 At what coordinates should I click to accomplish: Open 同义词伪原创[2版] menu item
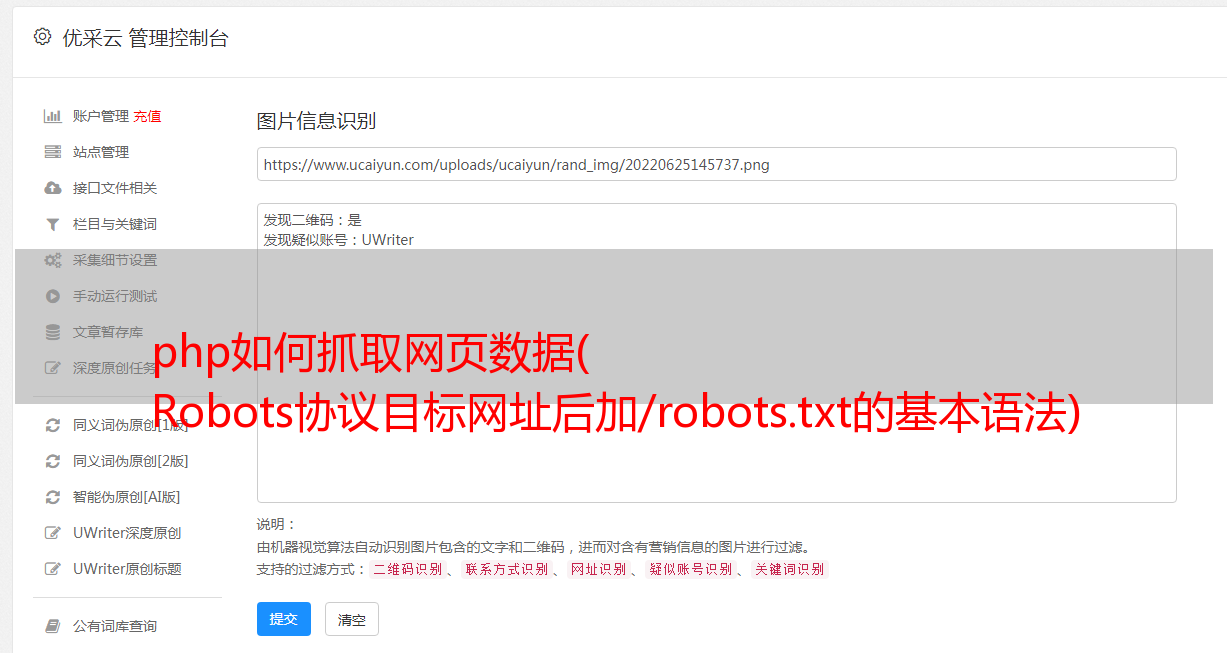pyautogui.click(x=131, y=461)
